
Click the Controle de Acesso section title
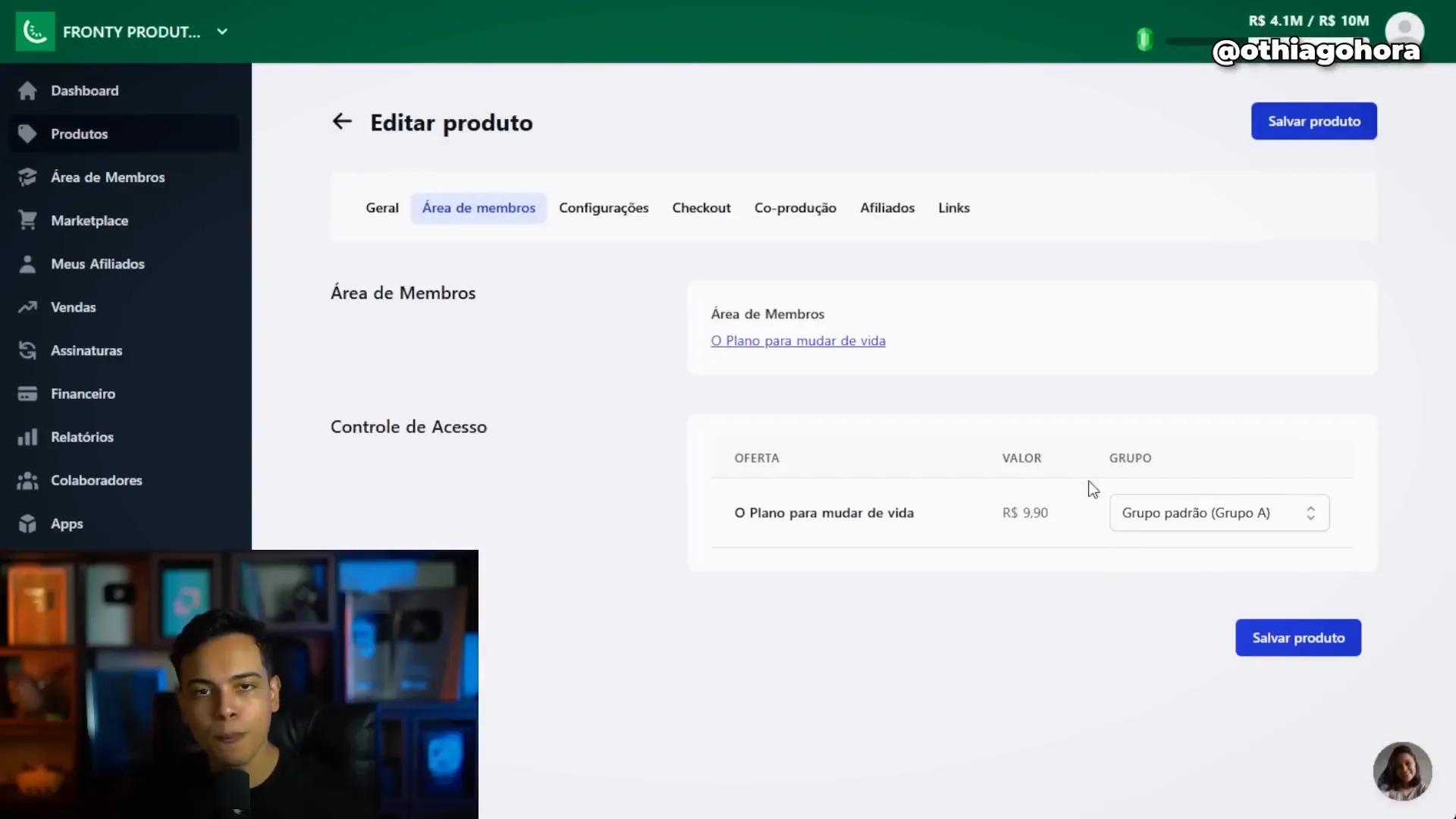pos(408,427)
